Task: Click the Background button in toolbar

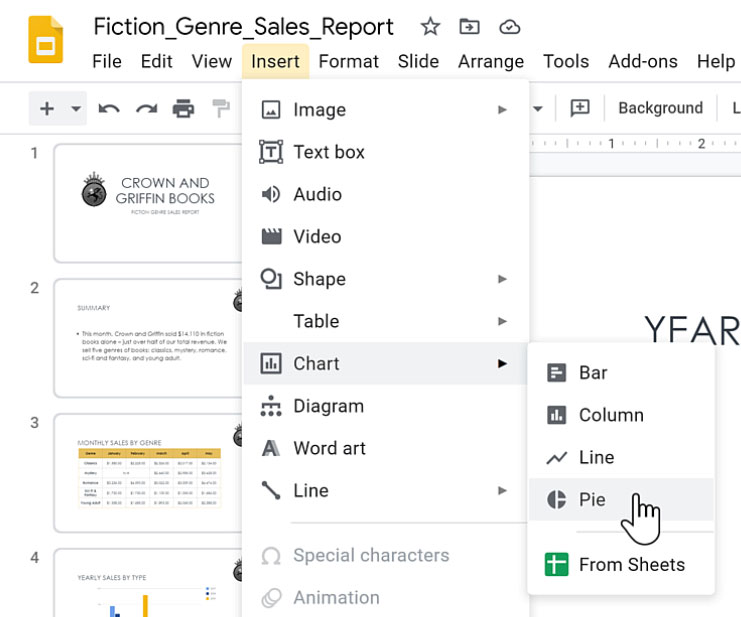Action: (660, 108)
